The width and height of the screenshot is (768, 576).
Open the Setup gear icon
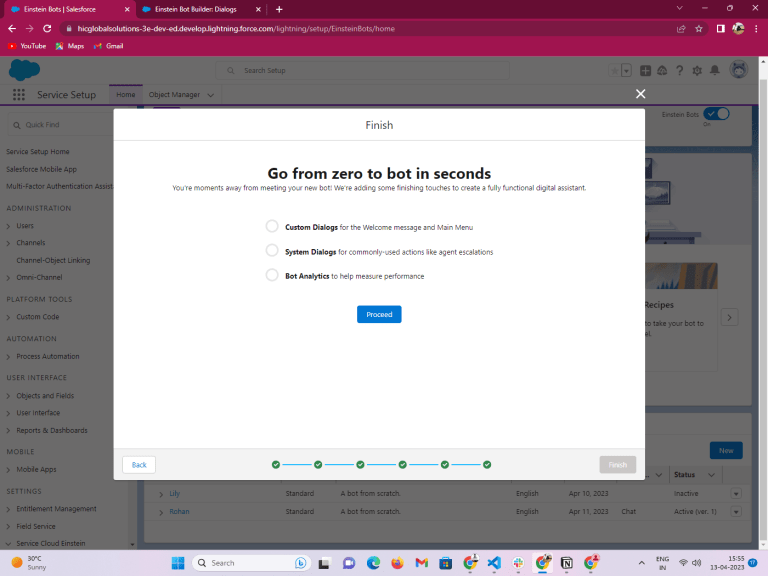pos(697,71)
